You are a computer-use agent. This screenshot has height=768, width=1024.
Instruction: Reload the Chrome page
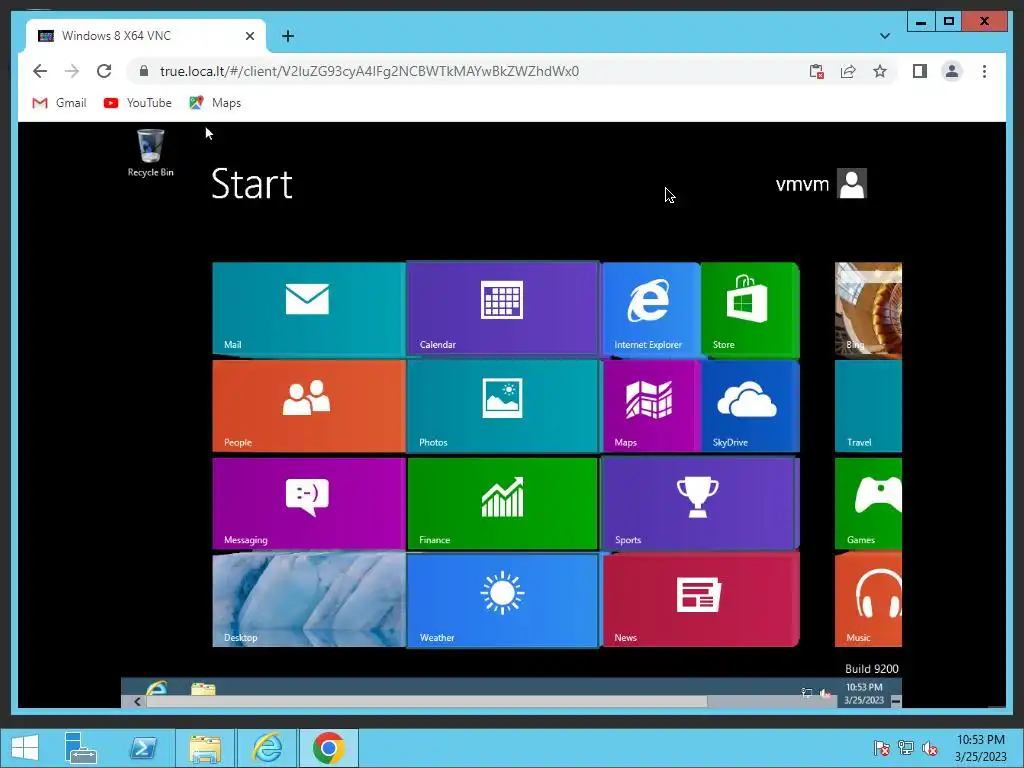(104, 71)
